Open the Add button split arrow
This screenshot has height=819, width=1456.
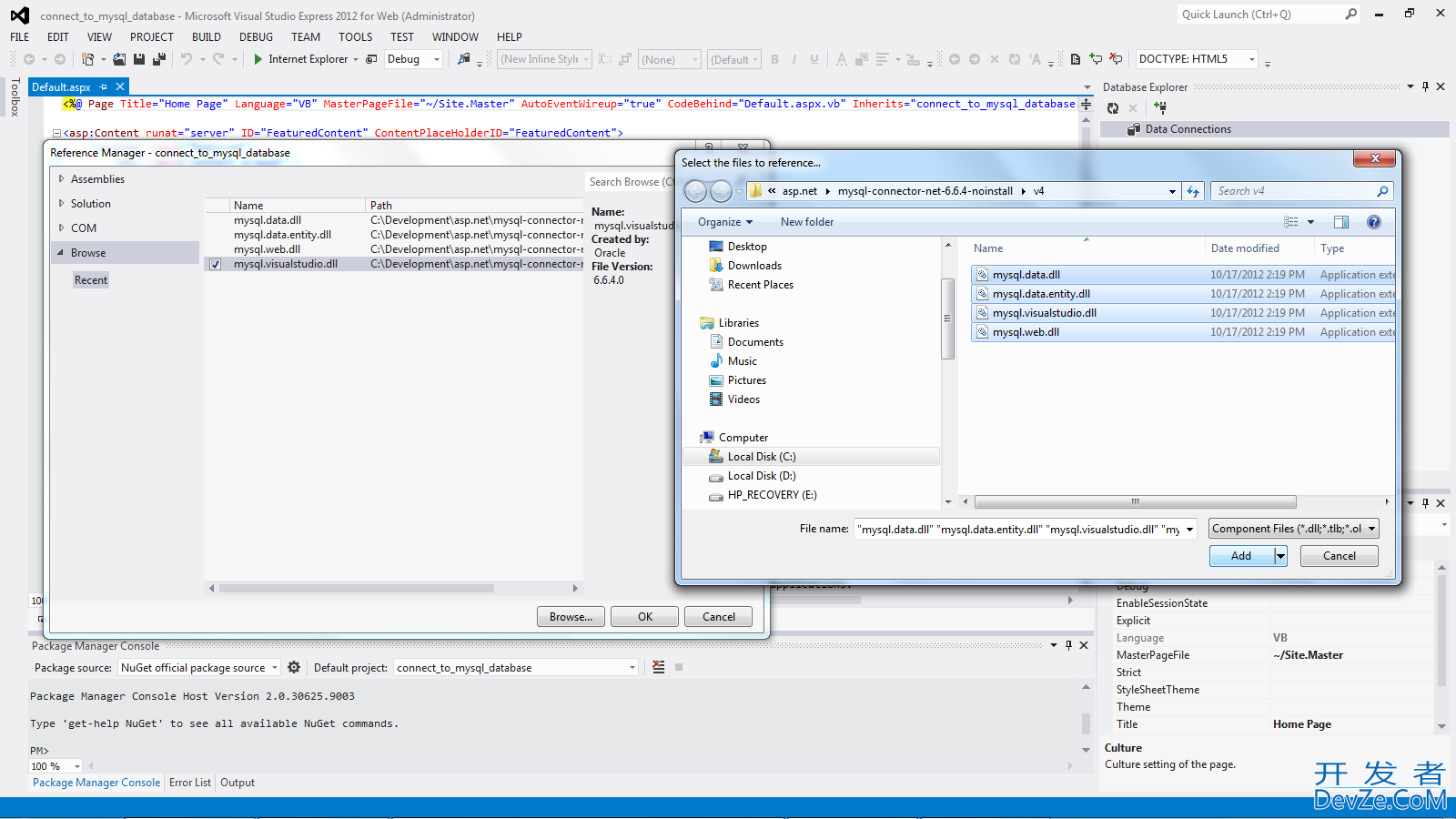pos(1280,556)
